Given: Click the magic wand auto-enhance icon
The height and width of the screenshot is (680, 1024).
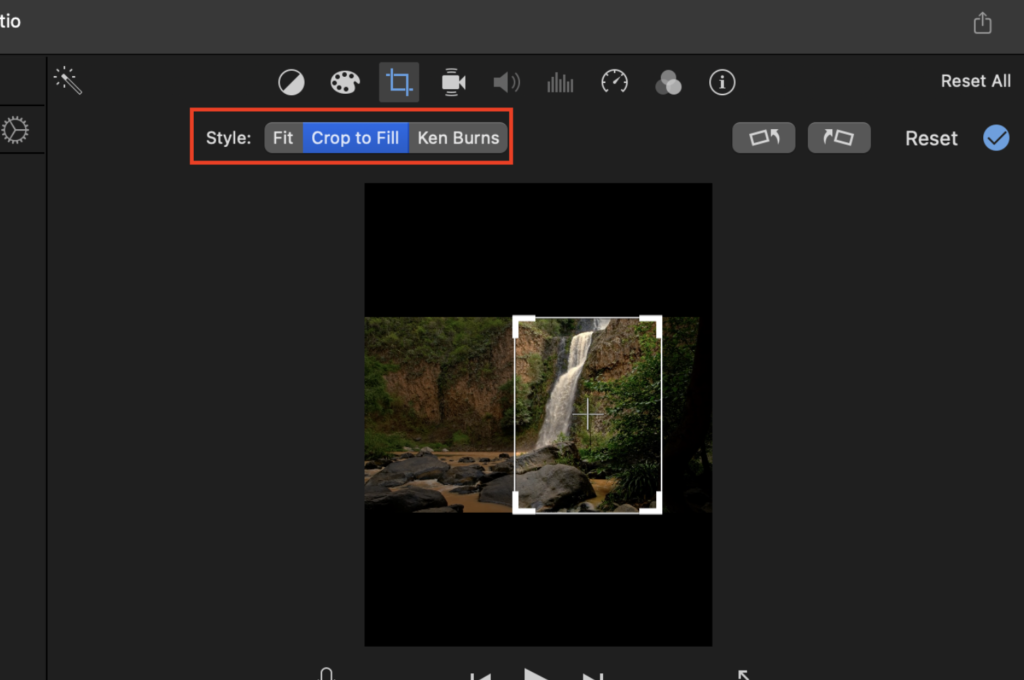Looking at the screenshot, I should point(68,81).
